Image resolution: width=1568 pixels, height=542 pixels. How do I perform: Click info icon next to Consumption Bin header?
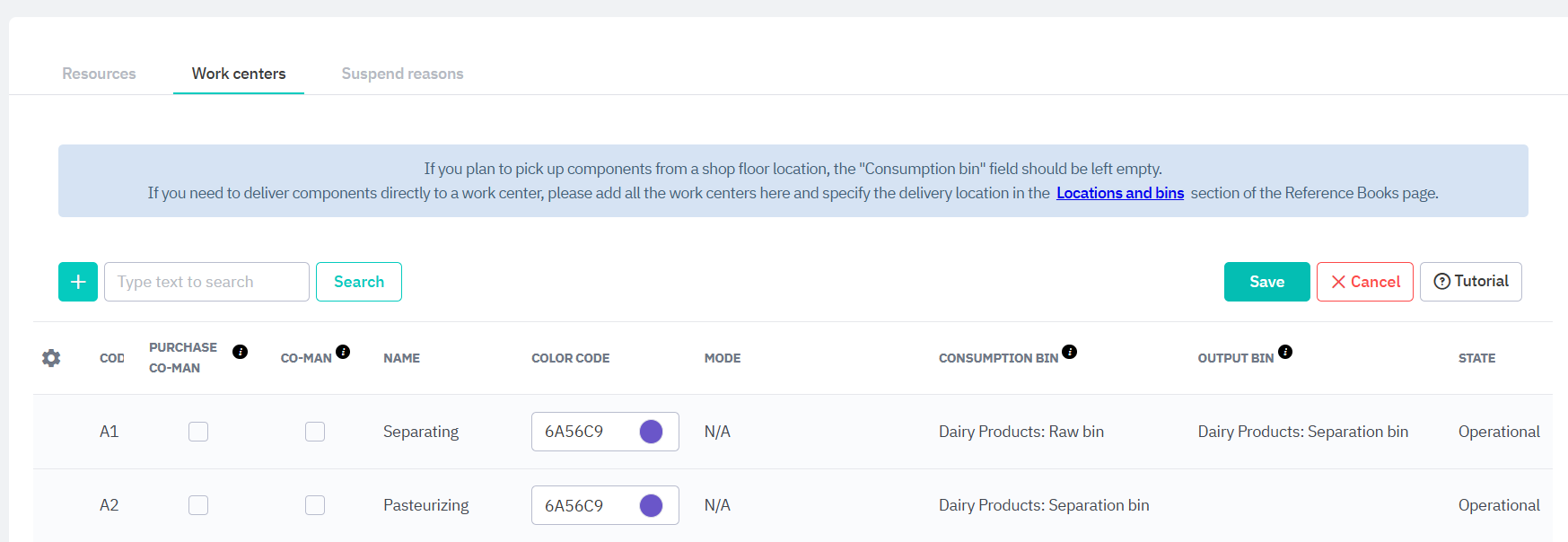tap(1069, 352)
